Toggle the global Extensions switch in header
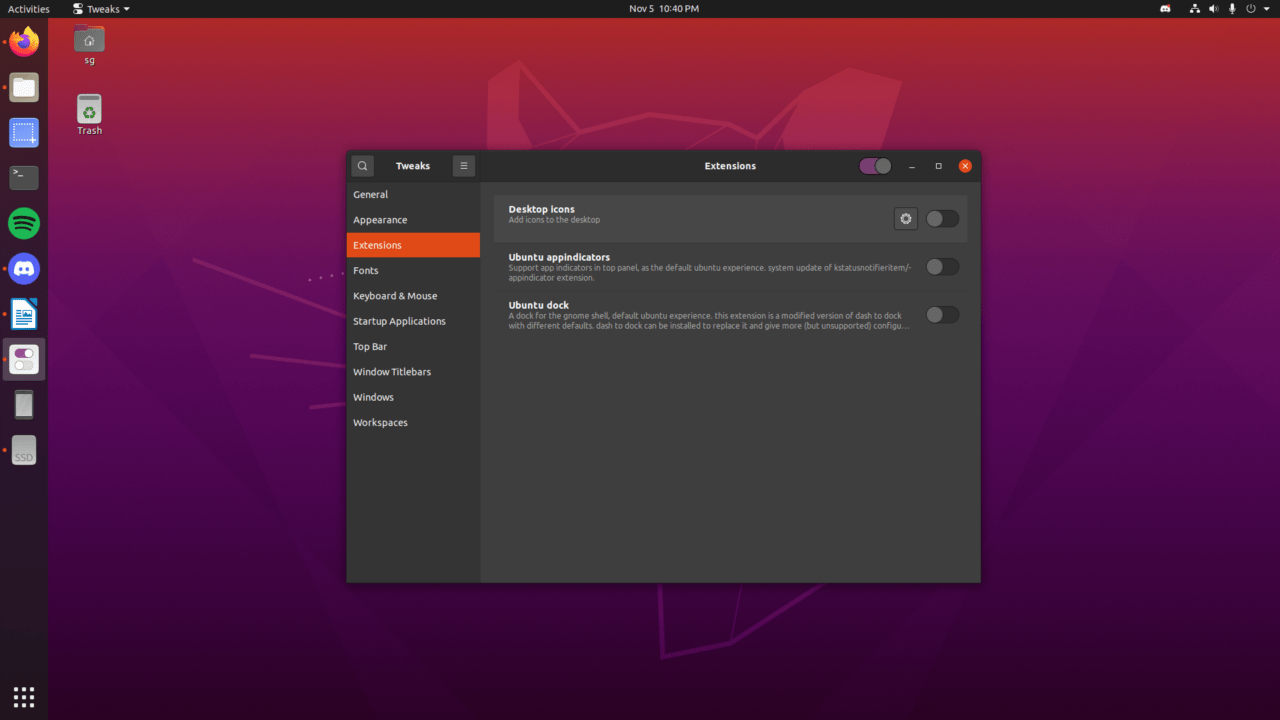1280x720 pixels. click(x=876, y=166)
